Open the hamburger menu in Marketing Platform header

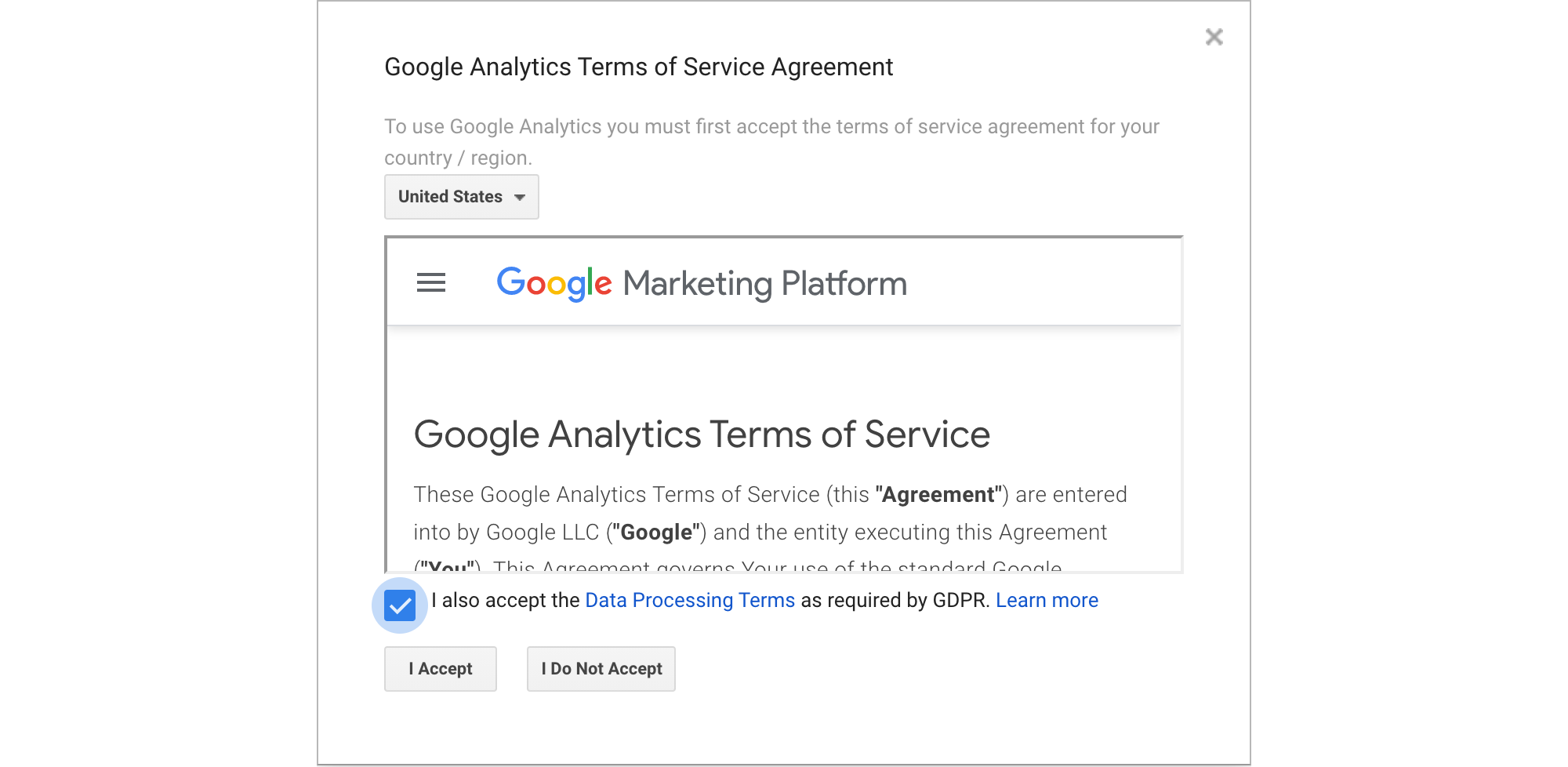[x=430, y=282]
